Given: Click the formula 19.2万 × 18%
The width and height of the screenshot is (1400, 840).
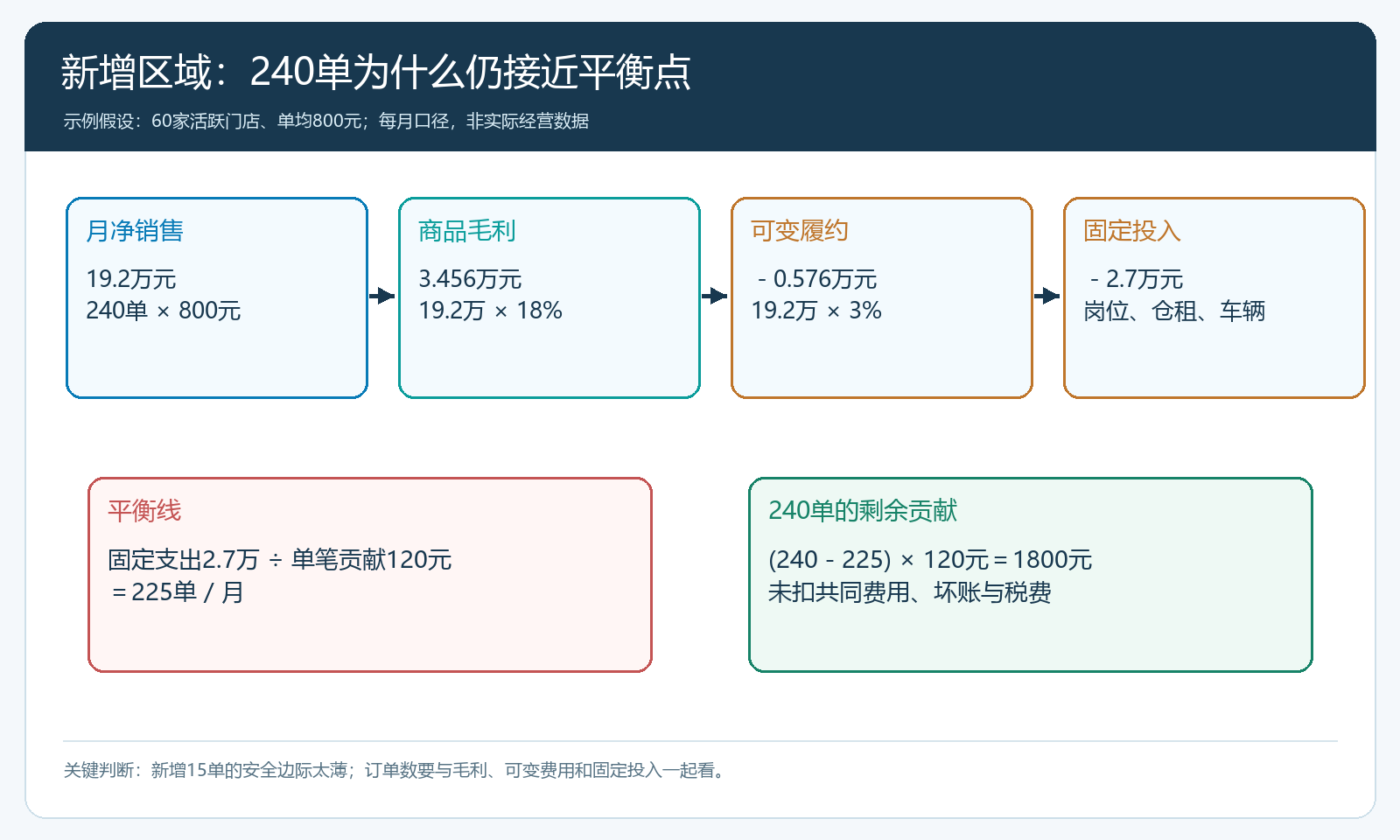Looking at the screenshot, I should click(x=490, y=311).
